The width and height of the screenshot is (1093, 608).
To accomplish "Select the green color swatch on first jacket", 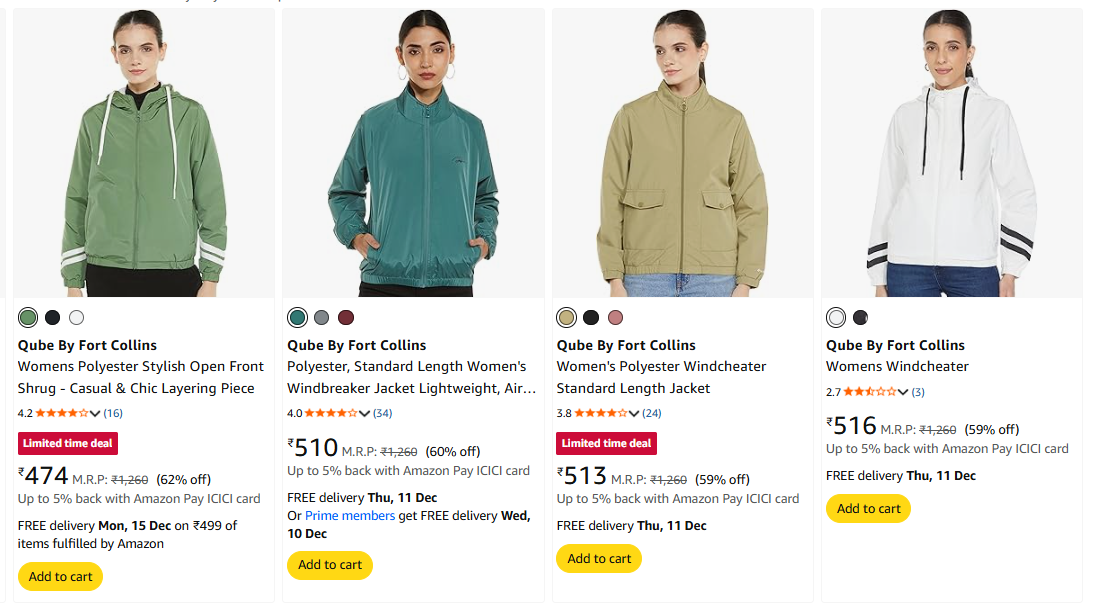I will pos(28,318).
